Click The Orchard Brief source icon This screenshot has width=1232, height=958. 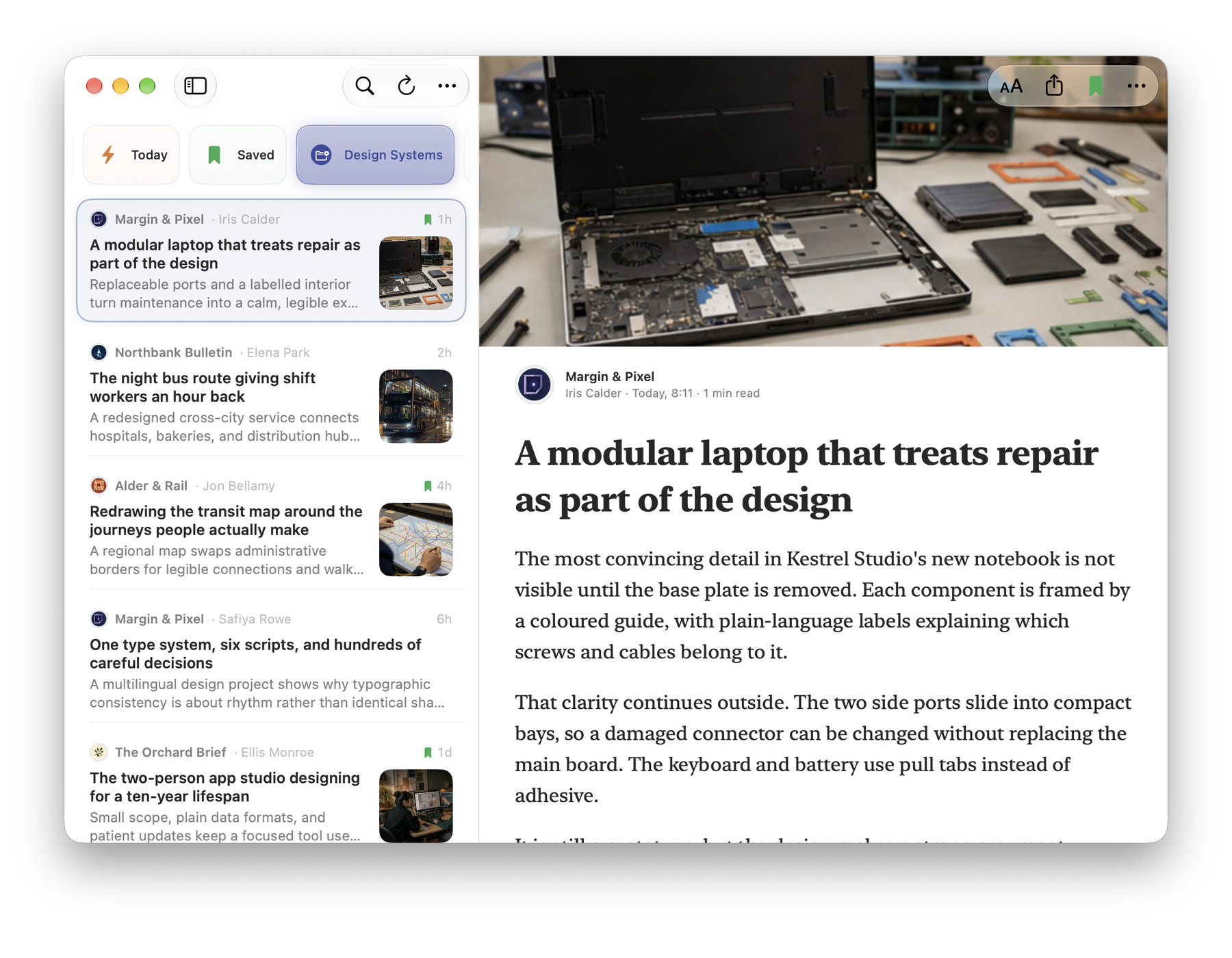pyautogui.click(x=99, y=752)
